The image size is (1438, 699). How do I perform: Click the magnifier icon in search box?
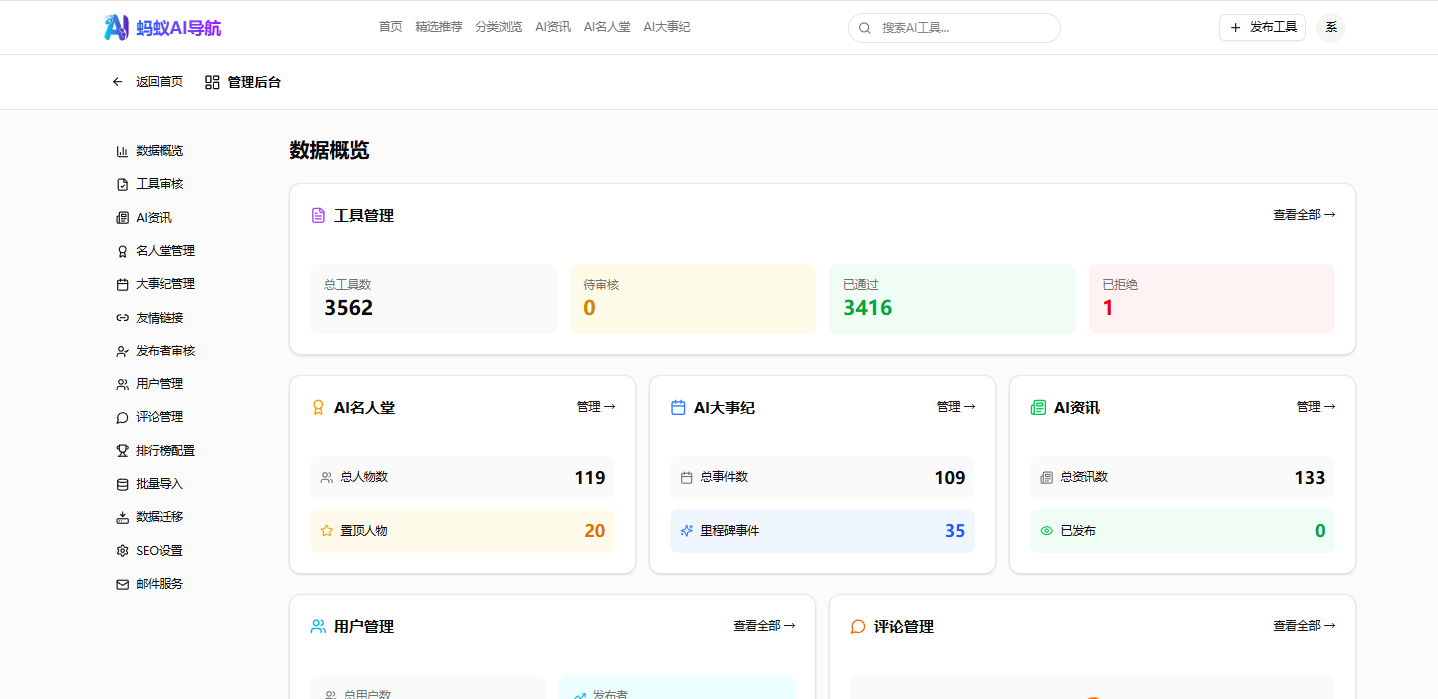pos(865,28)
